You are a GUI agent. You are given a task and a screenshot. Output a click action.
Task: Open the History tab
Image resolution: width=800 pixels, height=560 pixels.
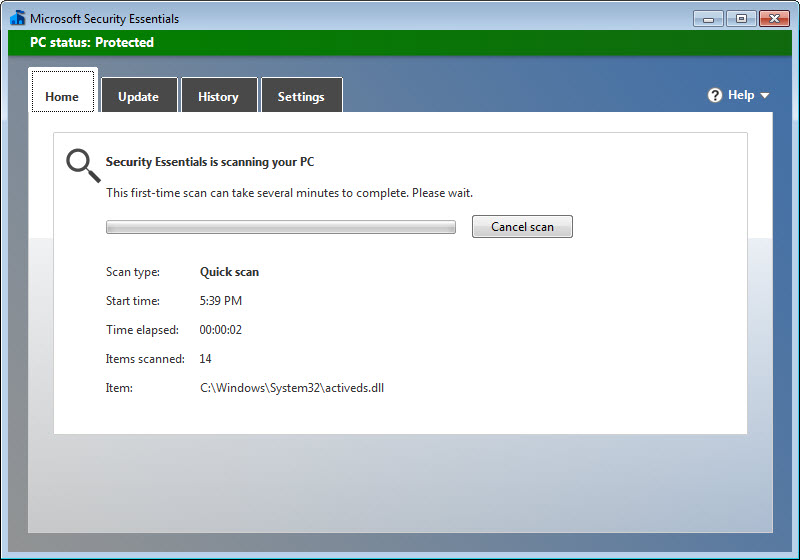click(219, 95)
